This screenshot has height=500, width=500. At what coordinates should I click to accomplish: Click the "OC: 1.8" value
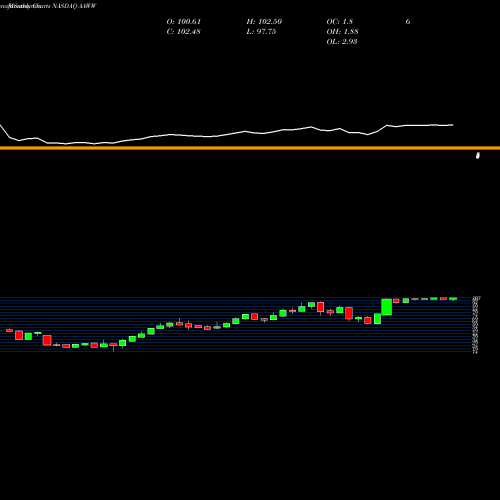339,22
